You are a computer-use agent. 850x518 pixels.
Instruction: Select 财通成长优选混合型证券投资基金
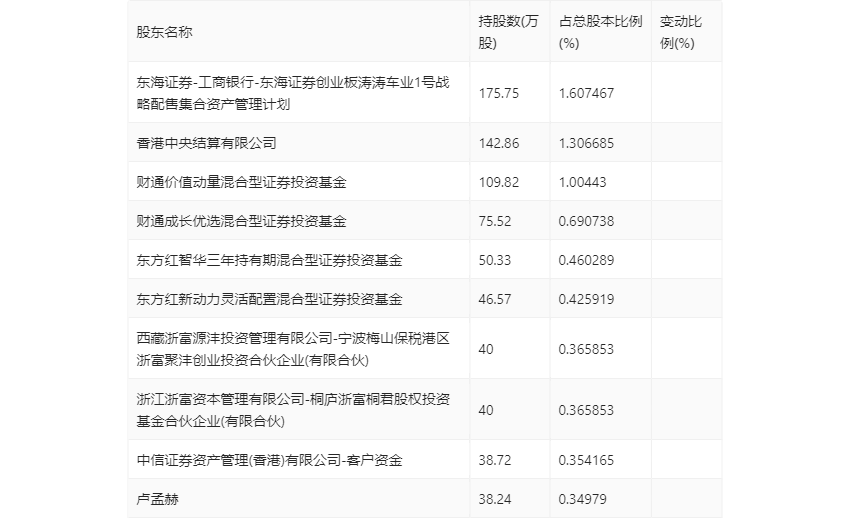pos(241,221)
